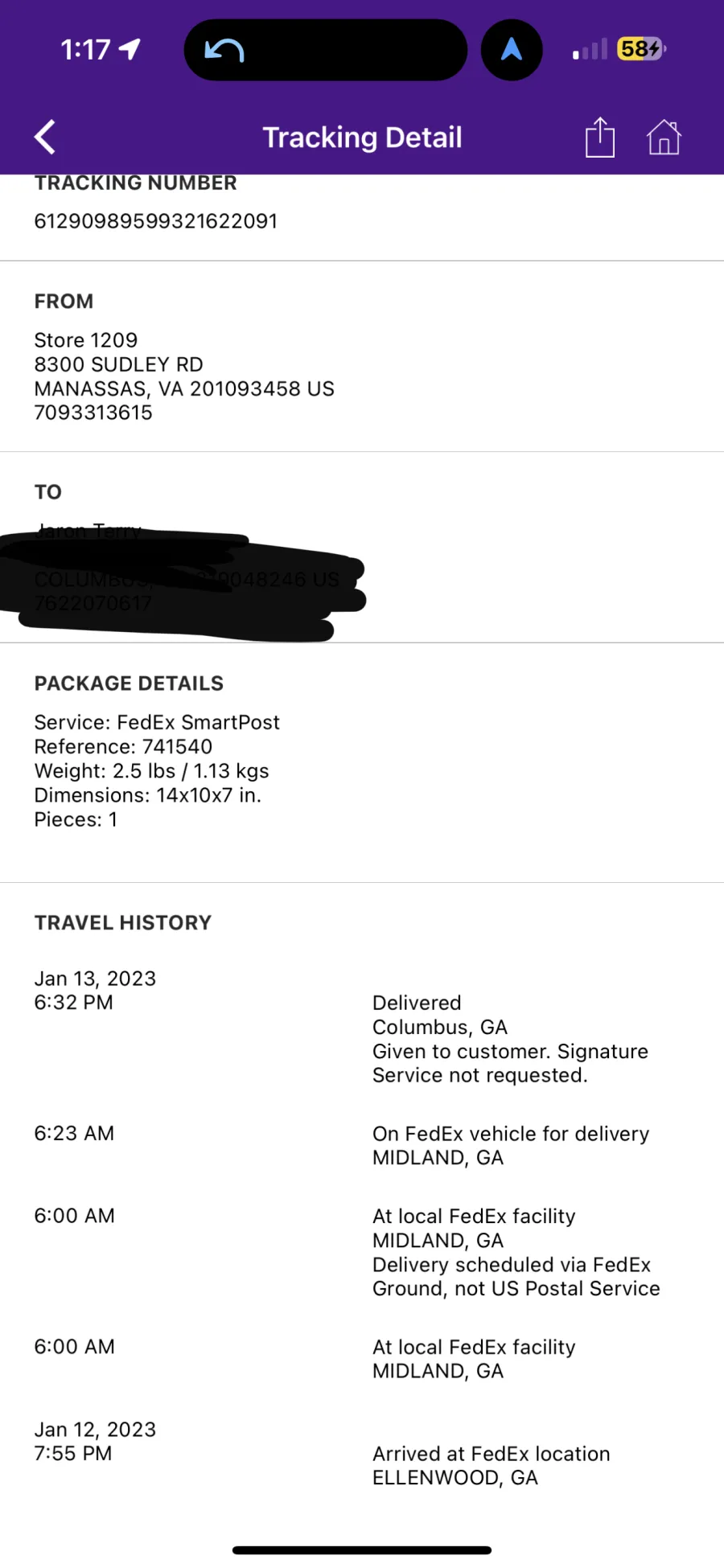
Task: Tap the cellular signal bars
Action: (x=590, y=51)
